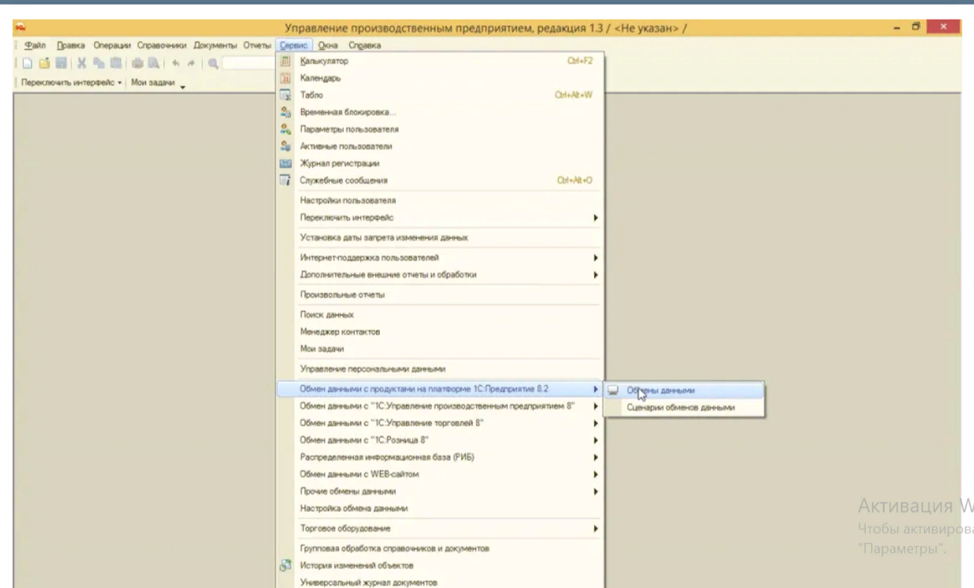The width and height of the screenshot is (974, 588).
Task: Expand Распределенная информационная база (РИБ) submenu
Action: (x=595, y=458)
